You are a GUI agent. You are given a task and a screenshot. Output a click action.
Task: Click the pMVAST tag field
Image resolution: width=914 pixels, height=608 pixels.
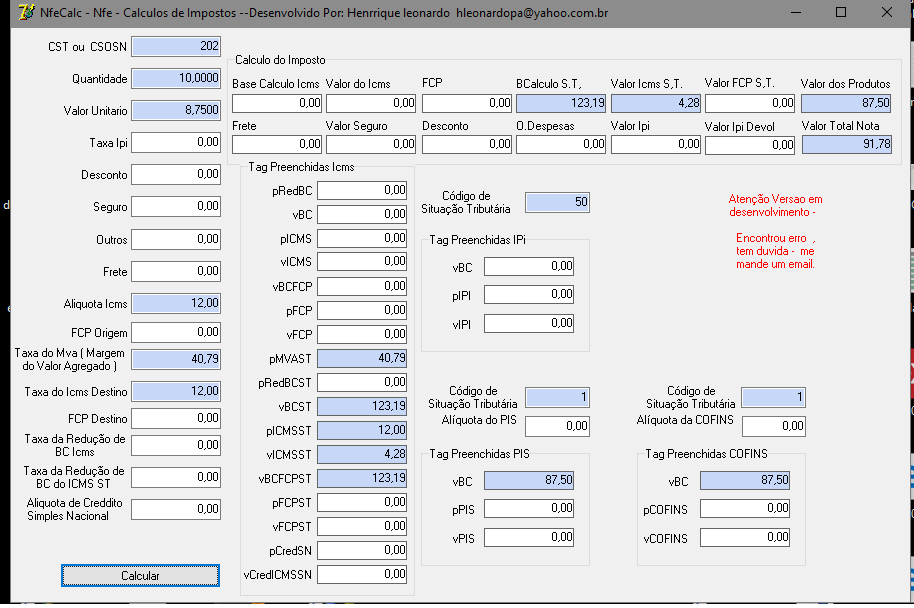(362, 359)
